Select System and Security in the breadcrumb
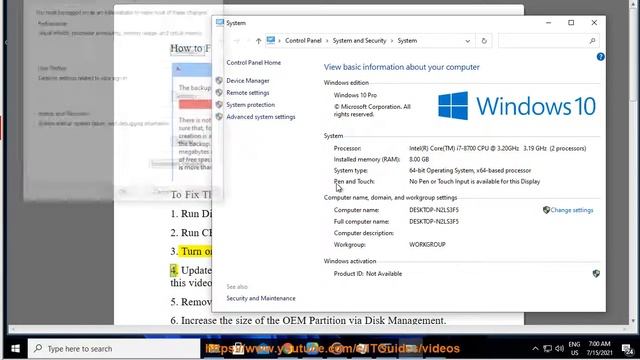This screenshot has width=640, height=360. [x=359, y=41]
